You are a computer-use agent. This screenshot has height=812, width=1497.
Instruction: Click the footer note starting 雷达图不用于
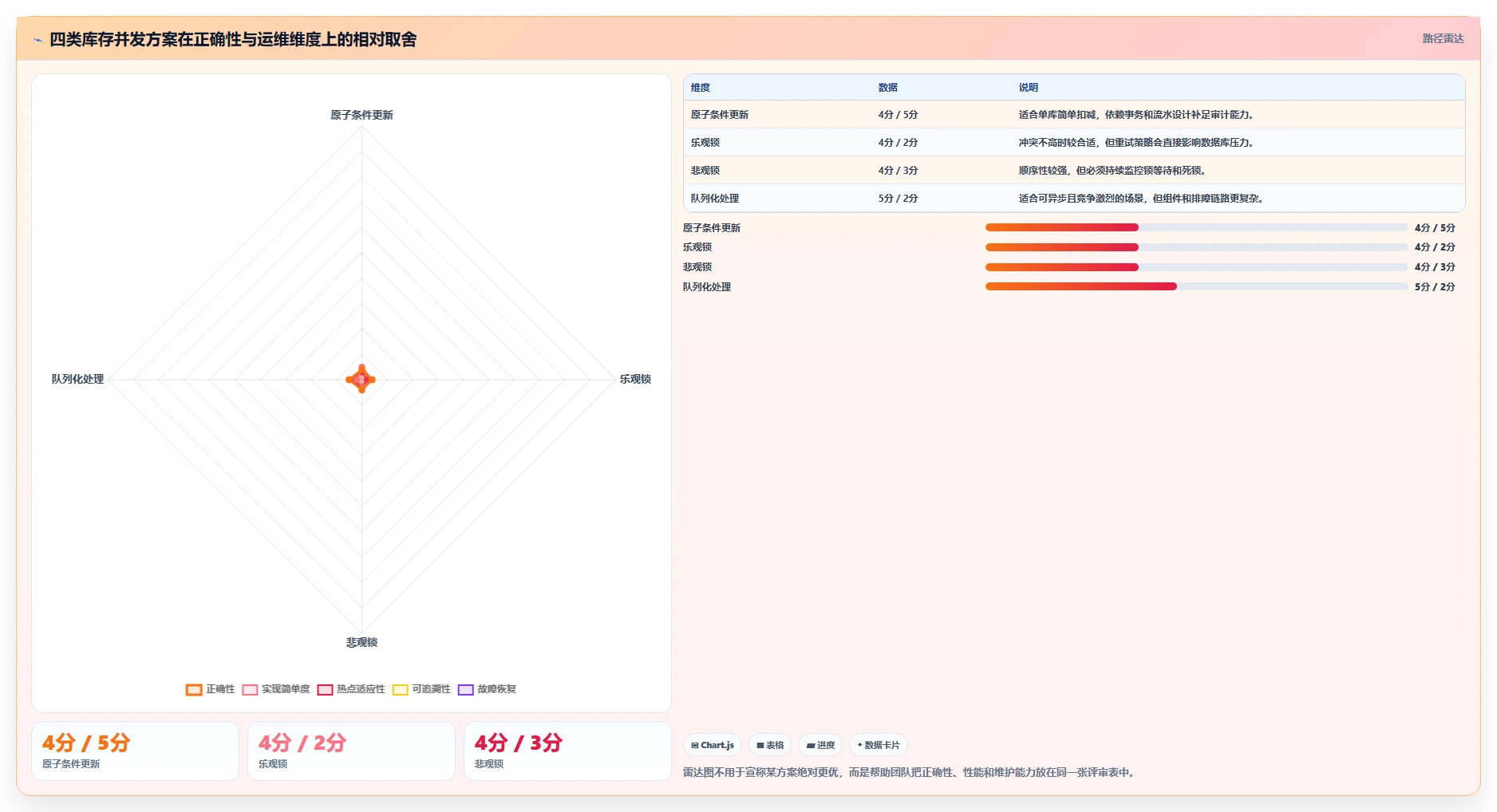coord(910,772)
